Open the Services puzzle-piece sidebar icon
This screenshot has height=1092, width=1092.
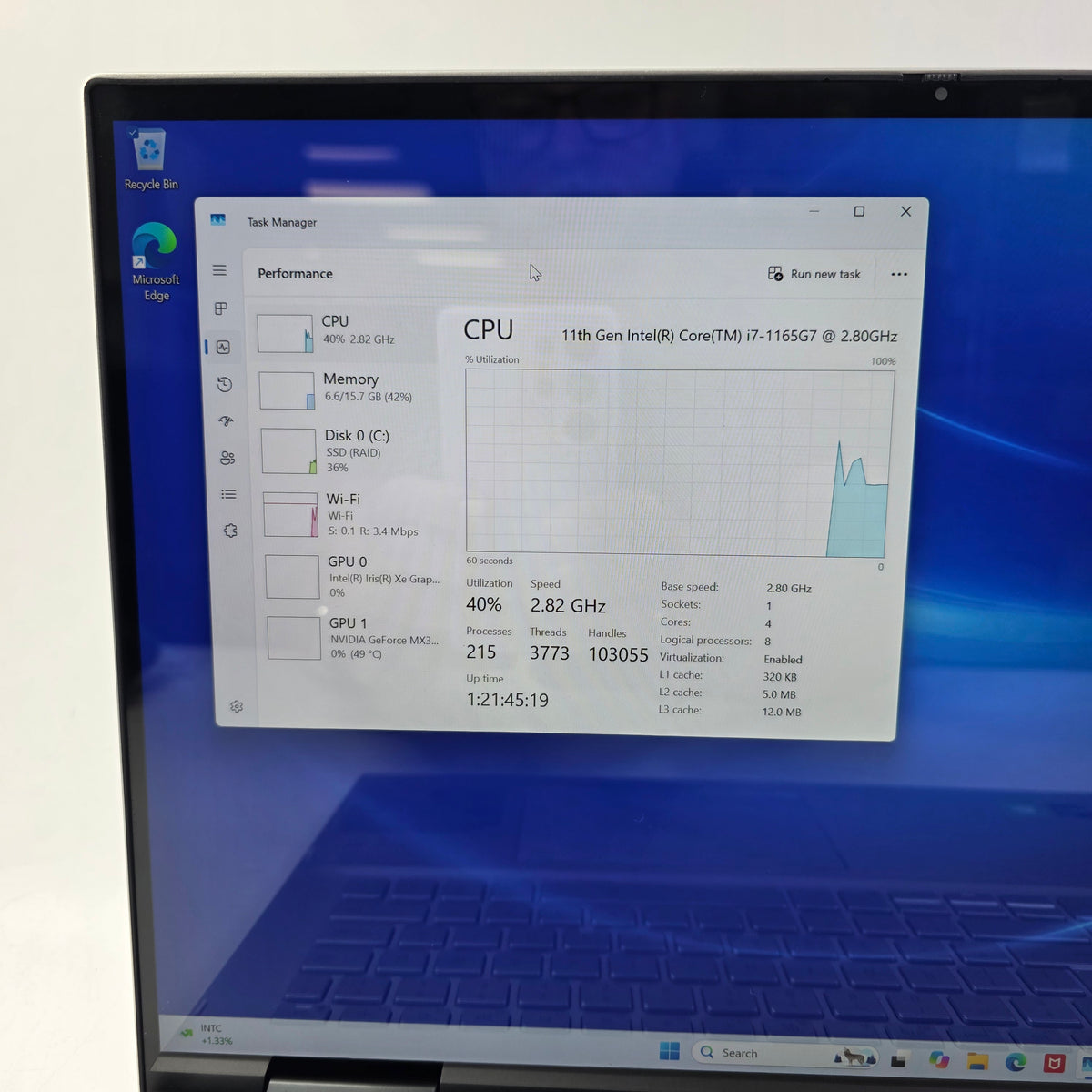coord(230,531)
